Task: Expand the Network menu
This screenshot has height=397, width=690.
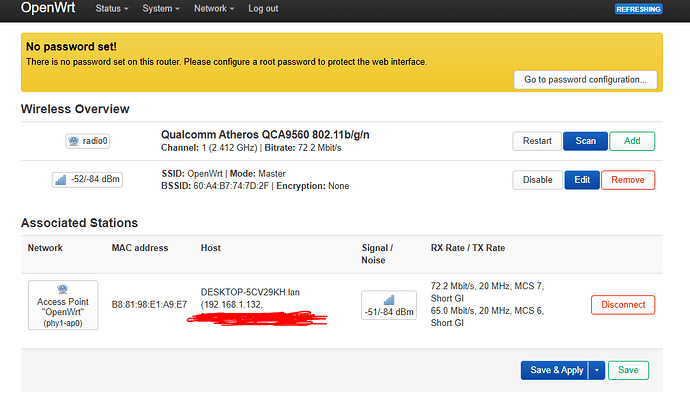Action: pos(214,9)
